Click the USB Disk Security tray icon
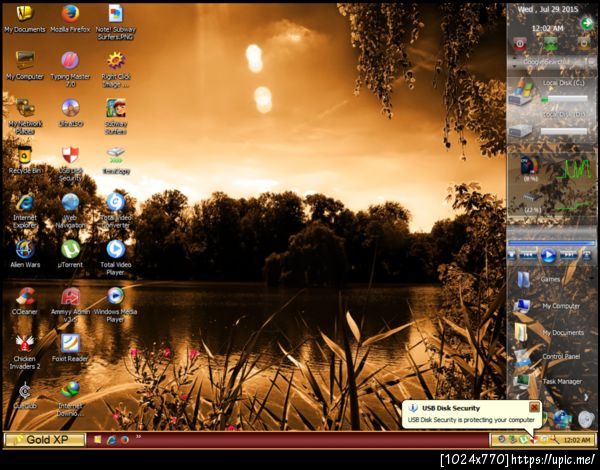This screenshot has height=470, width=600. tap(535, 440)
